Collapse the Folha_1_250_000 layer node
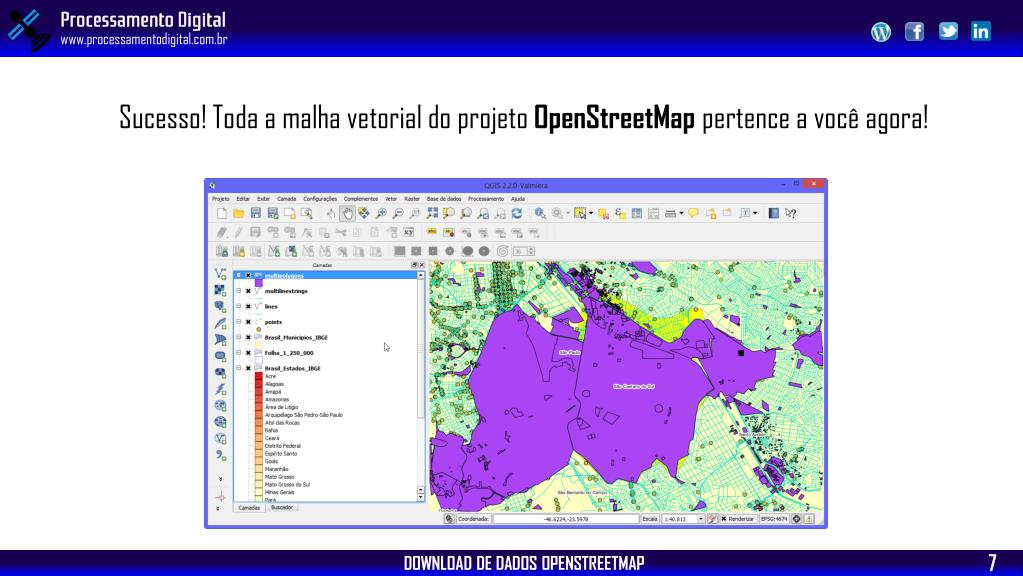 pos(239,353)
